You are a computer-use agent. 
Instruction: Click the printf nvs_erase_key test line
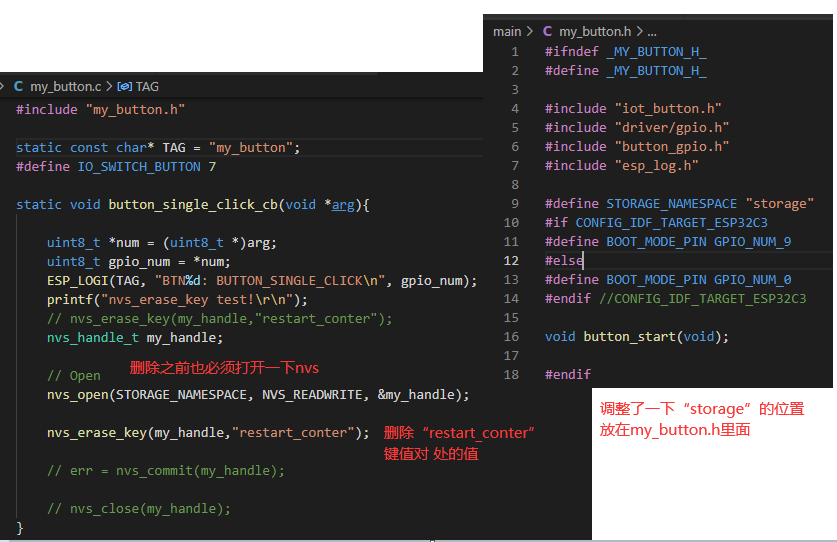177,300
